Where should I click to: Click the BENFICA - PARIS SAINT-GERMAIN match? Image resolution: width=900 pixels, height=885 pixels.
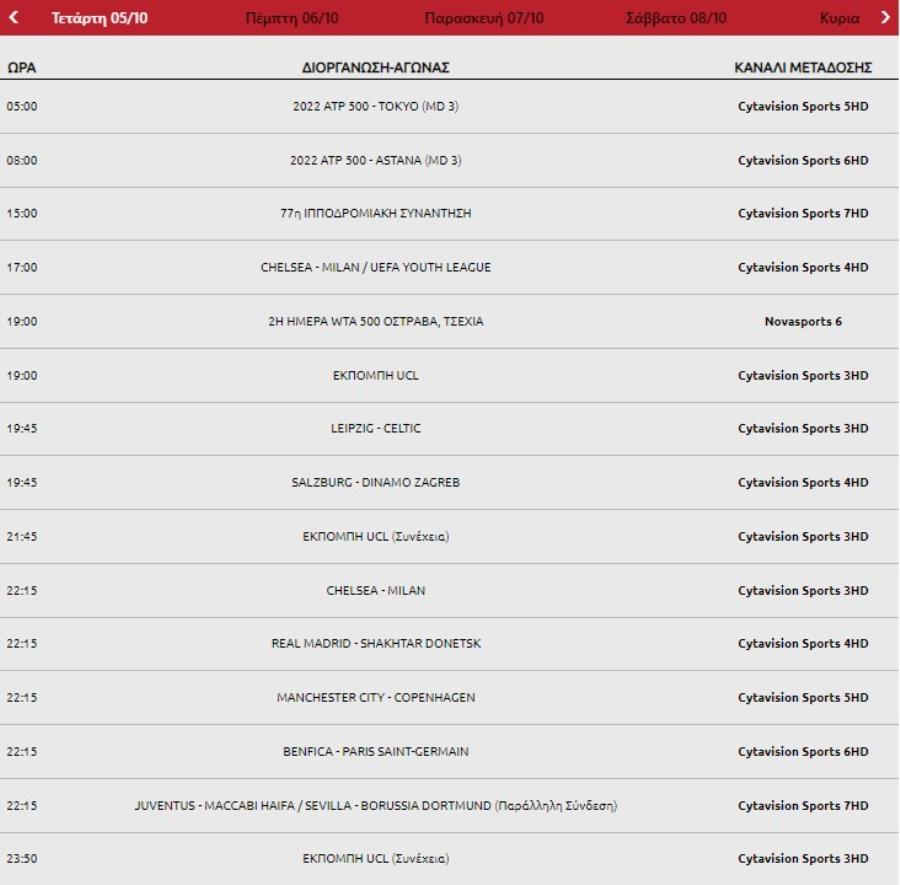[375, 751]
